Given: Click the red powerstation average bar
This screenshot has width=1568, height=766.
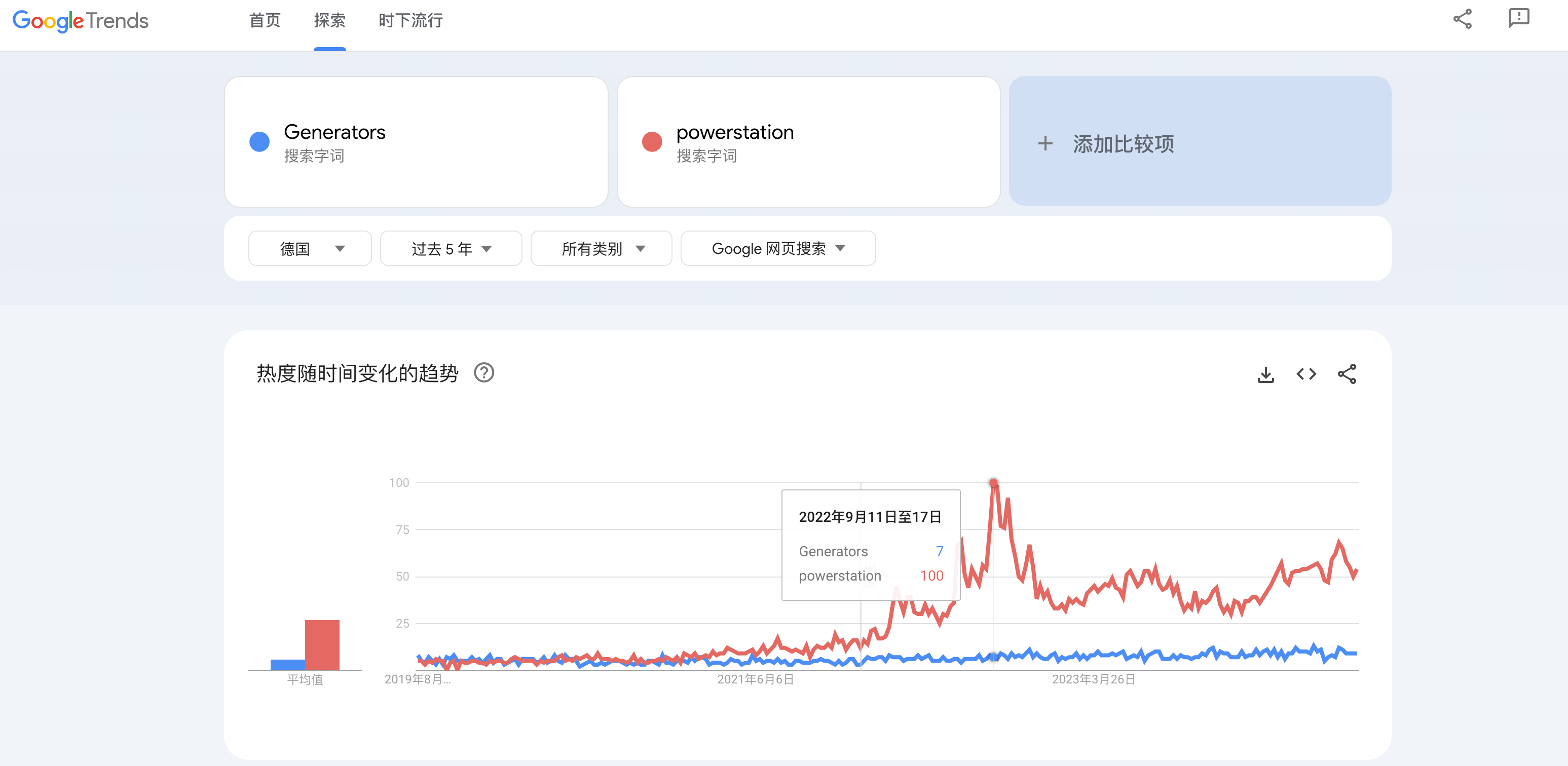Looking at the screenshot, I should click(x=322, y=645).
